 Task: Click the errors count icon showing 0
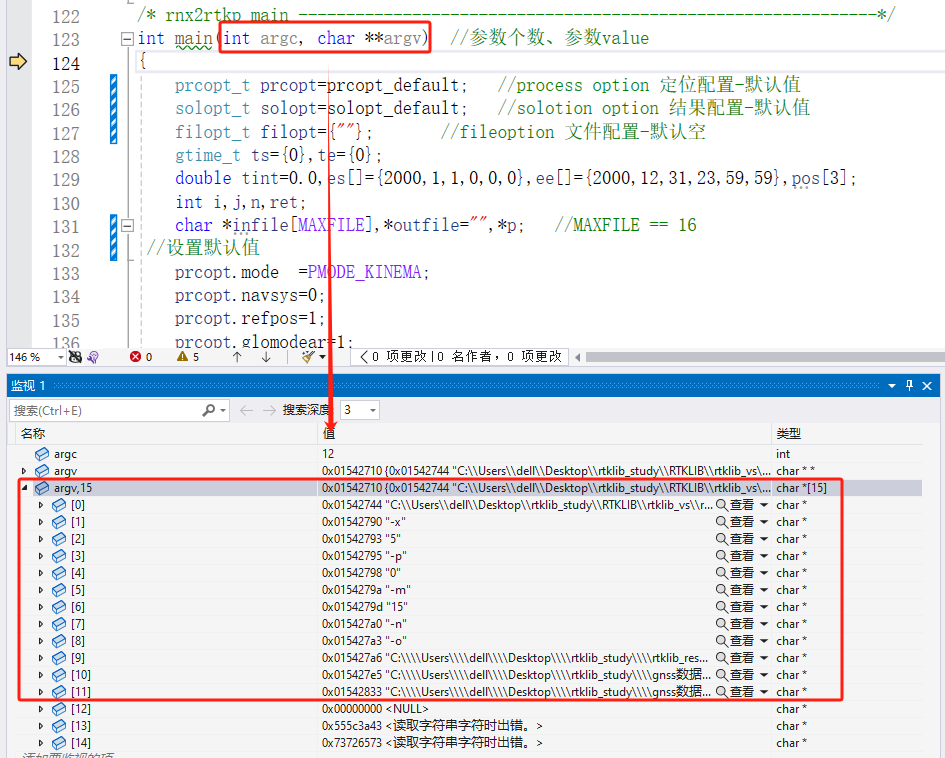[136, 357]
